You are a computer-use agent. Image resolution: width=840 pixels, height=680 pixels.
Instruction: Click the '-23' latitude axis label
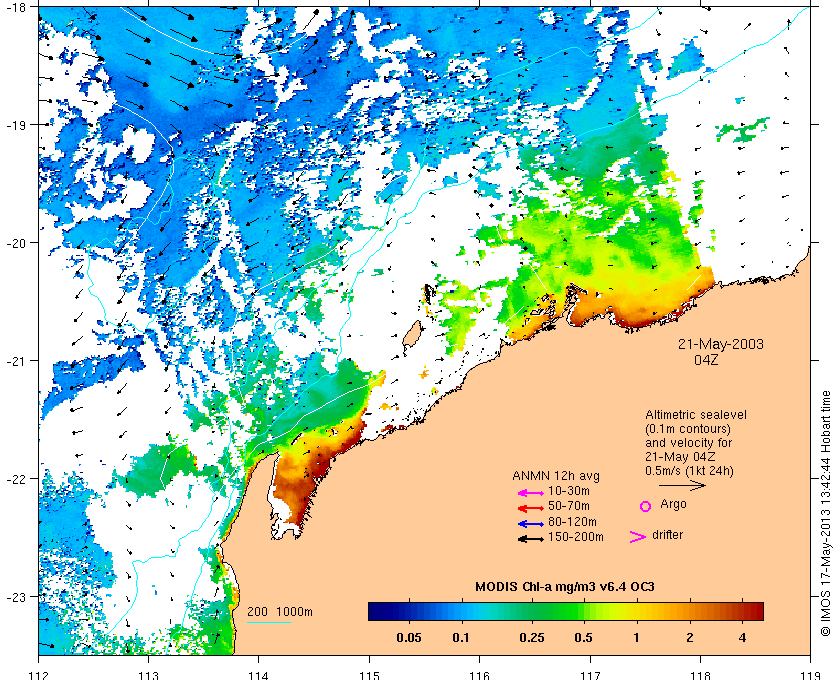(15, 596)
